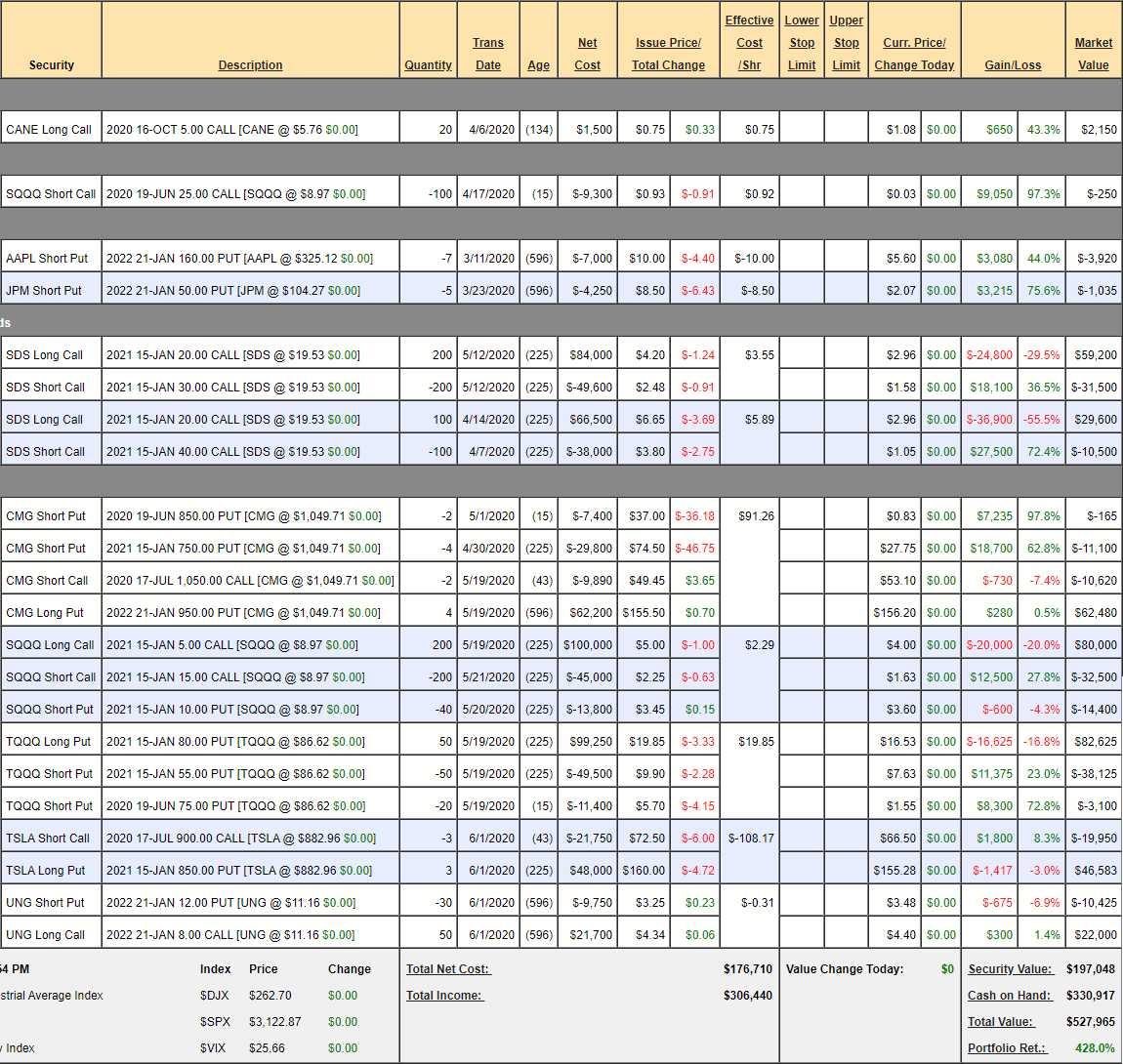Click Lower Stop Limit cell for CANE row
This screenshot has height=1064, width=1123.
pyautogui.click(x=801, y=130)
